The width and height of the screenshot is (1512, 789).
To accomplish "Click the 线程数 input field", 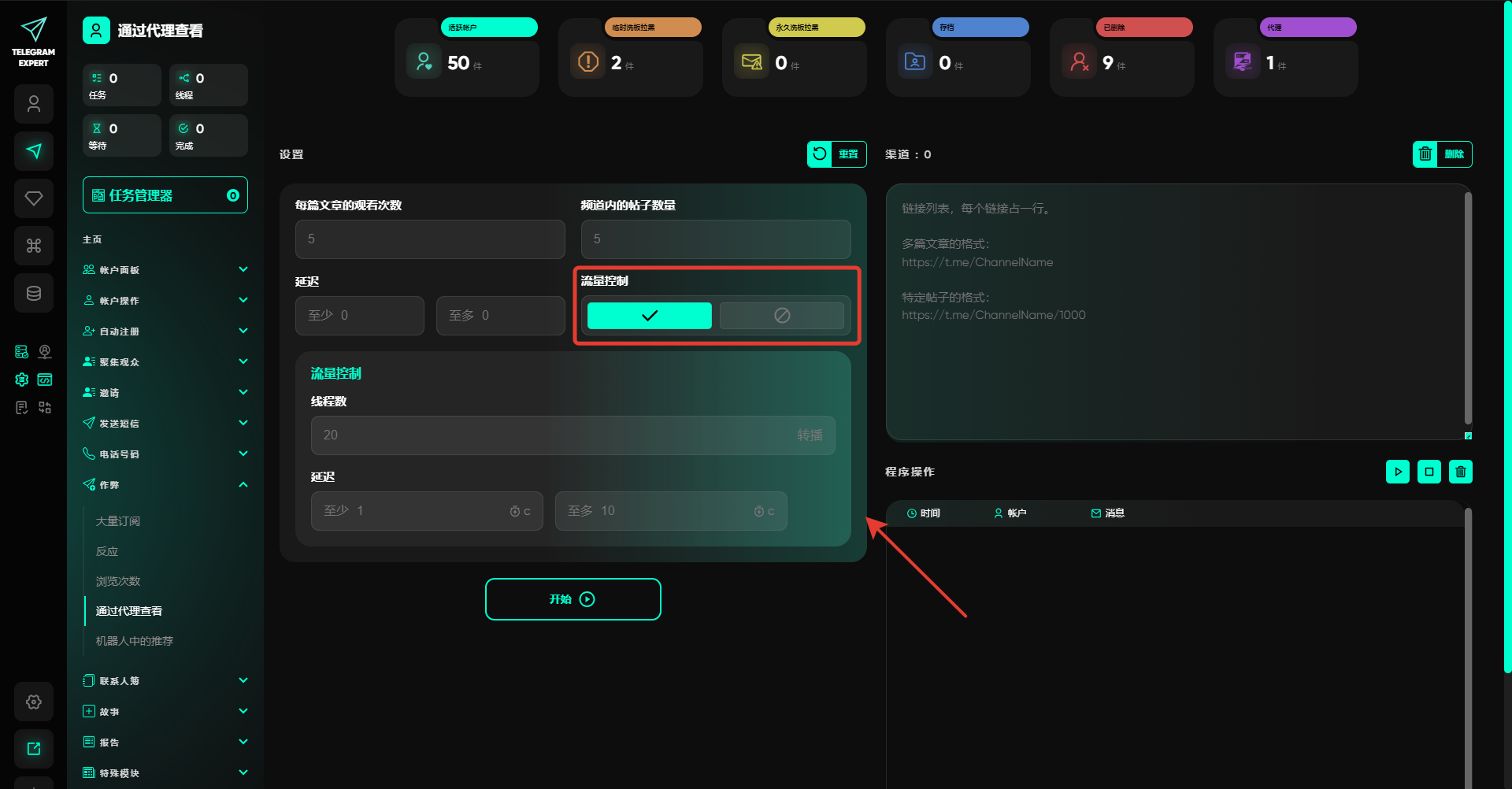I will (x=551, y=435).
